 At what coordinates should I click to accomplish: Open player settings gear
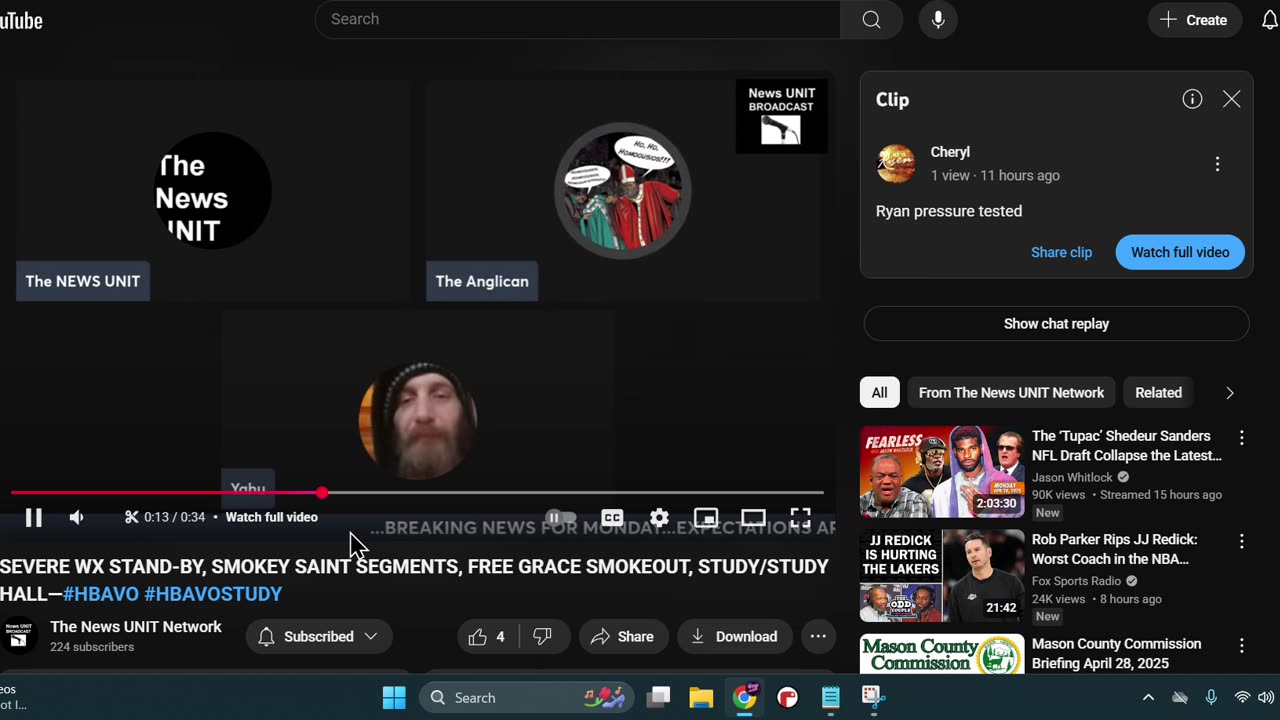tap(659, 517)
